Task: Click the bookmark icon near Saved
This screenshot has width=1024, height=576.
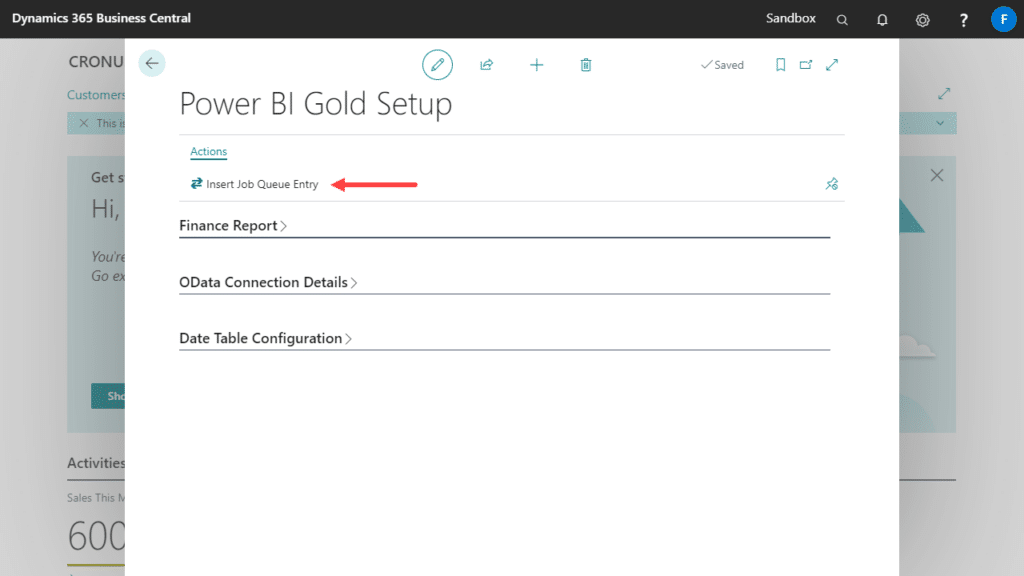Action: tap(780, 64)
